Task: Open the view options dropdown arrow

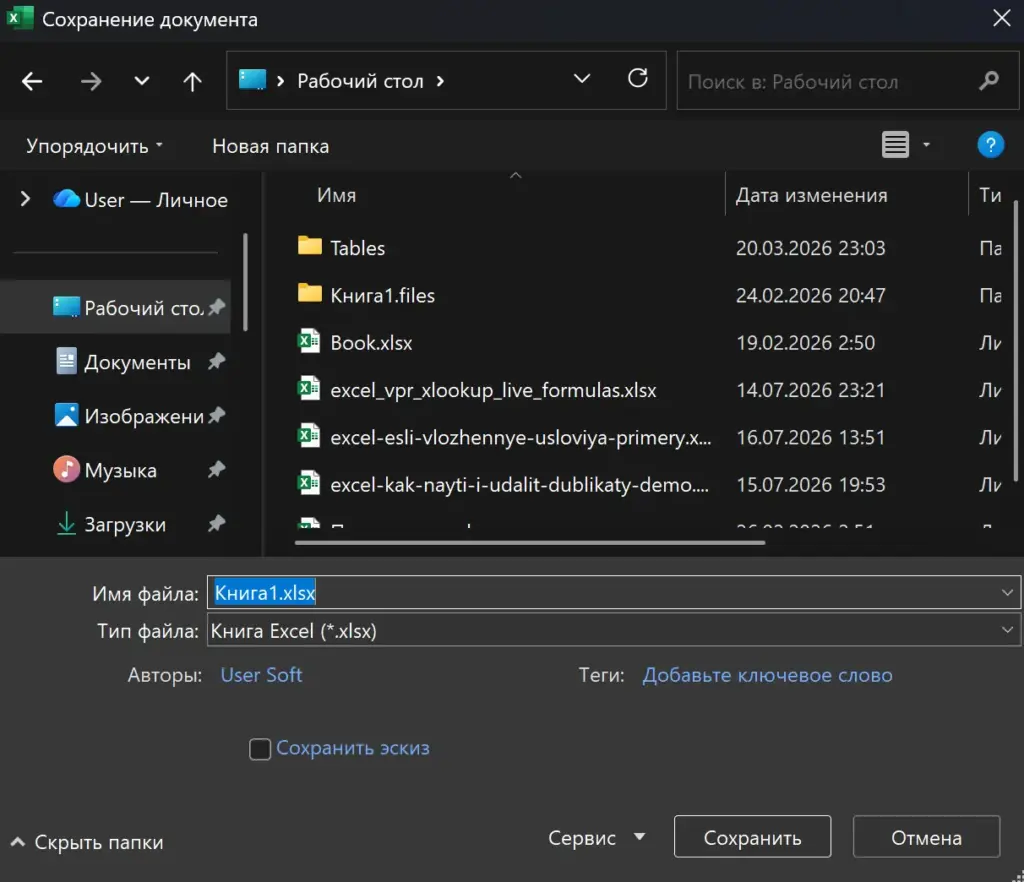Action: (926, 144)
